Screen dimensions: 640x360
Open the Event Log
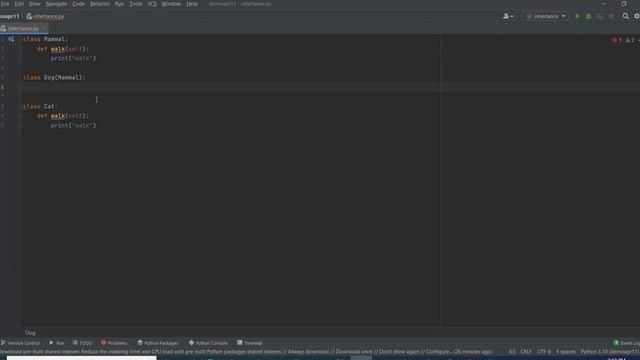point(627,343)
